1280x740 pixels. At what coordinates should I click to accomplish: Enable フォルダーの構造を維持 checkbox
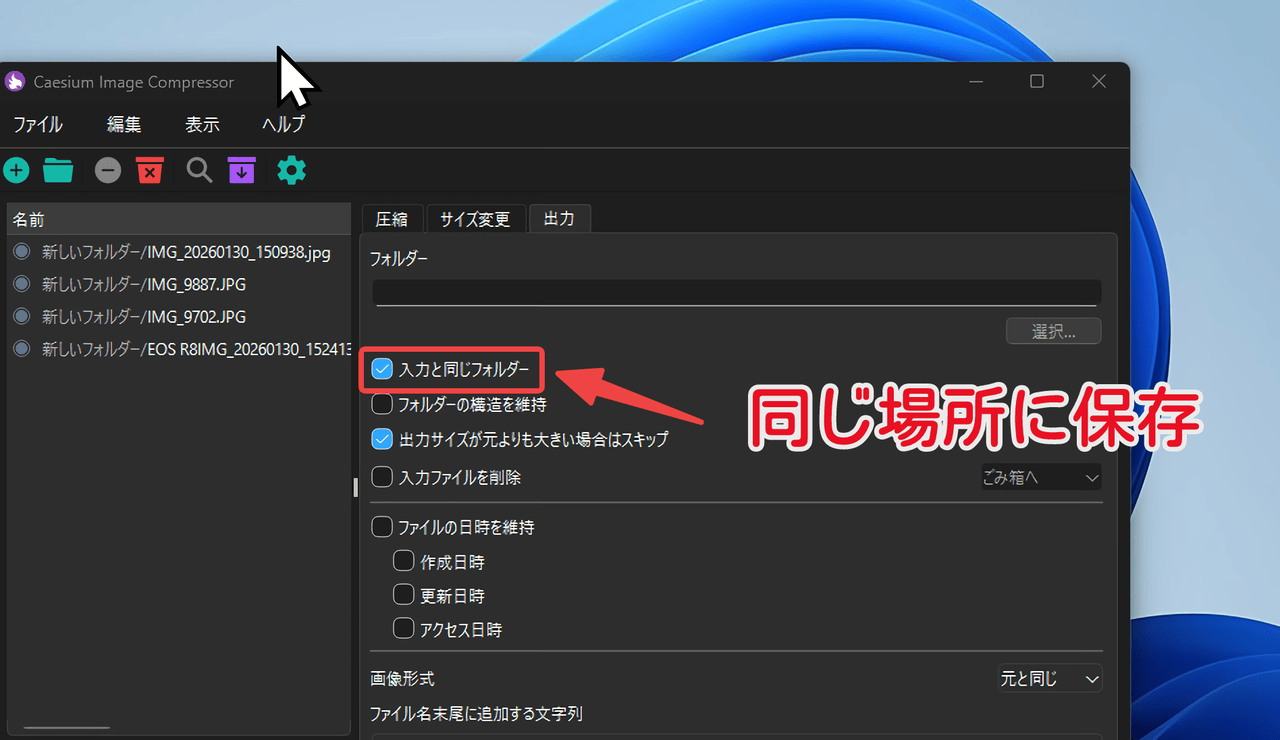click(382, 404)
